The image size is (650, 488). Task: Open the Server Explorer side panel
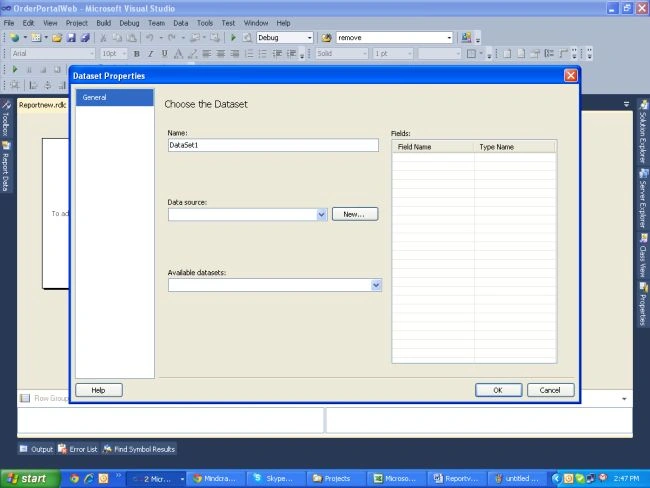coord(643,198)
